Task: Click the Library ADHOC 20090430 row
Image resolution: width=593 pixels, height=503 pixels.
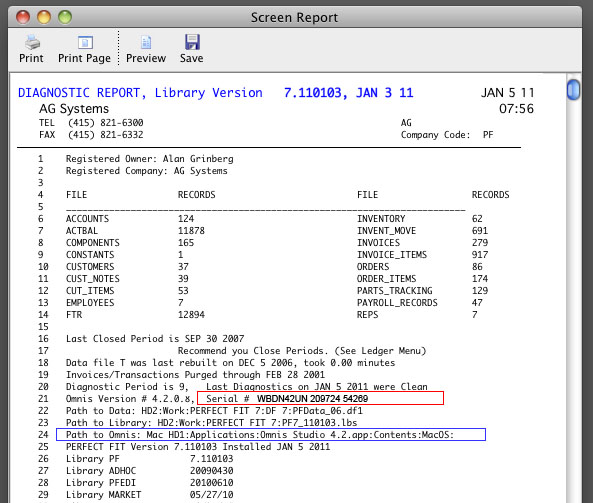Action: 149,471
